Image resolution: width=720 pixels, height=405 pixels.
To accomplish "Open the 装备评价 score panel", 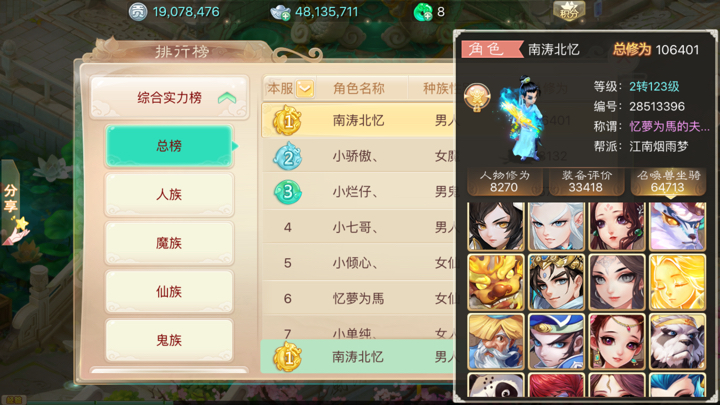I will pyautogui.click(x=585, y=182).
